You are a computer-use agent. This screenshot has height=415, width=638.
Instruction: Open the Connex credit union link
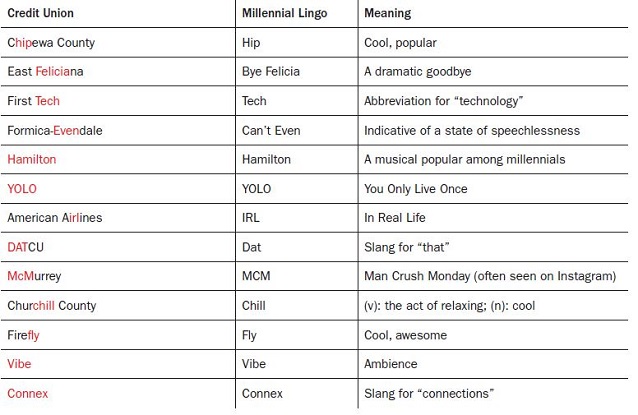click(x=27, y=393)
